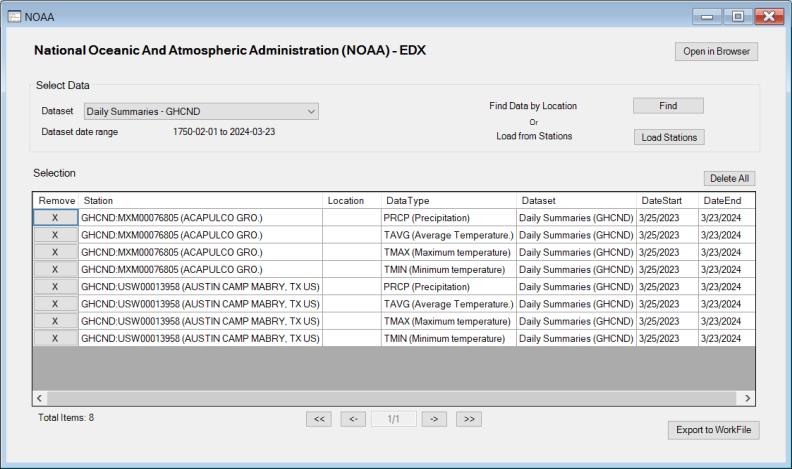
Task: Jump to the last page button
Action: pyautogui.click(x=470, y=419)
